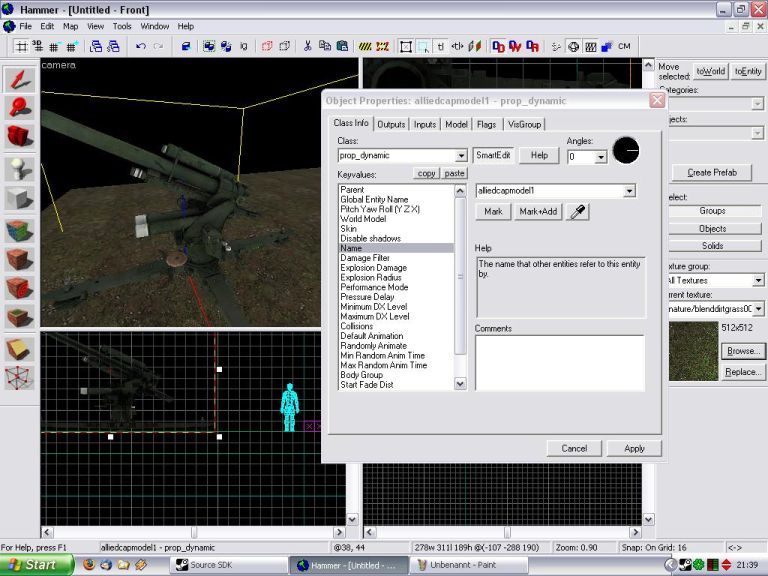Viewport: 768px width, 576px height.
Task: Open the Class dropdown showing prop_dynamic
Action: coord(461,156)
